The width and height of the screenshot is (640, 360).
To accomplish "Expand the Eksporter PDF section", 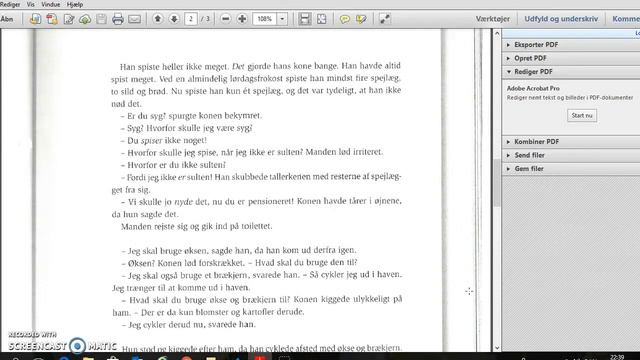I will coord(571,44).
